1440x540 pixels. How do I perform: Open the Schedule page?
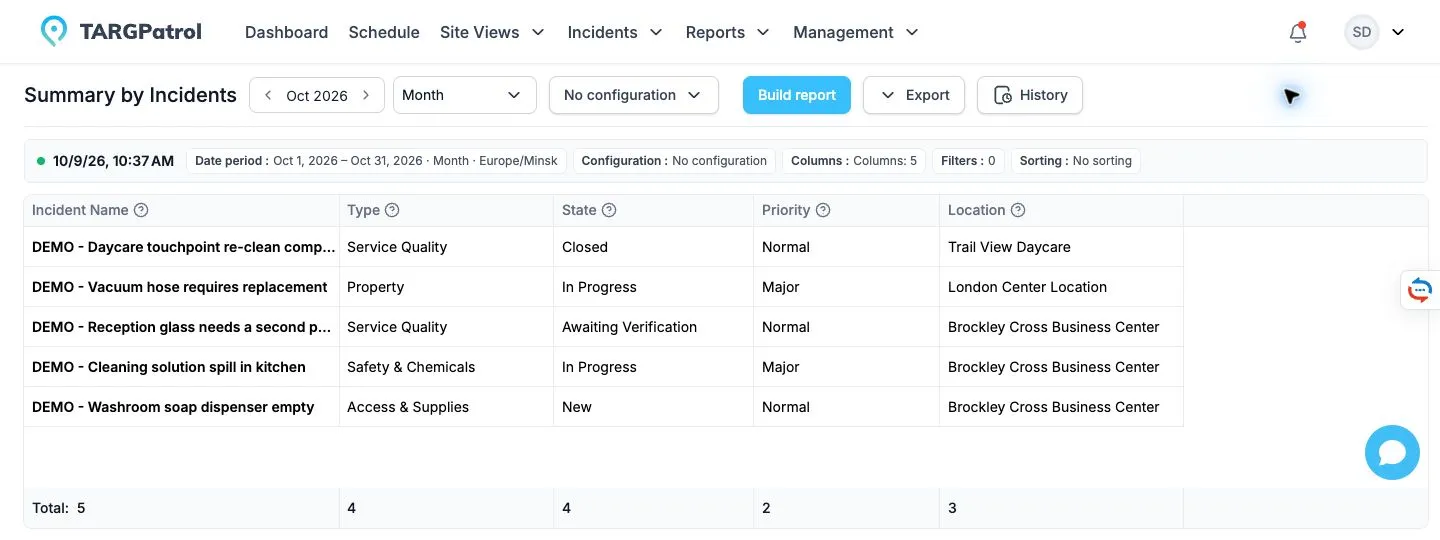click(x=384, y=32)
